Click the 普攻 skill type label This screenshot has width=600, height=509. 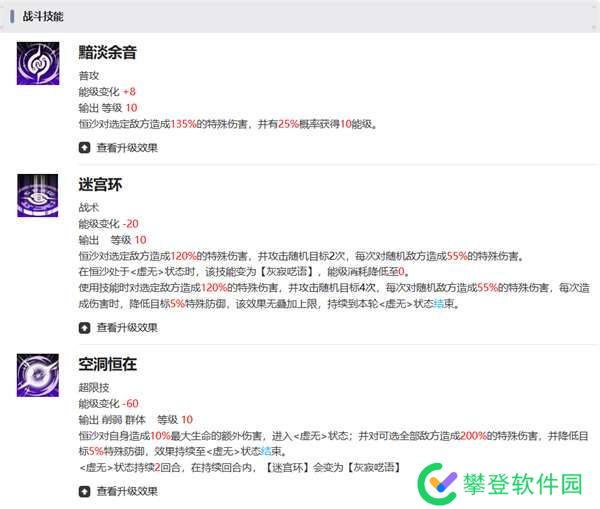(x=89, y=75)
